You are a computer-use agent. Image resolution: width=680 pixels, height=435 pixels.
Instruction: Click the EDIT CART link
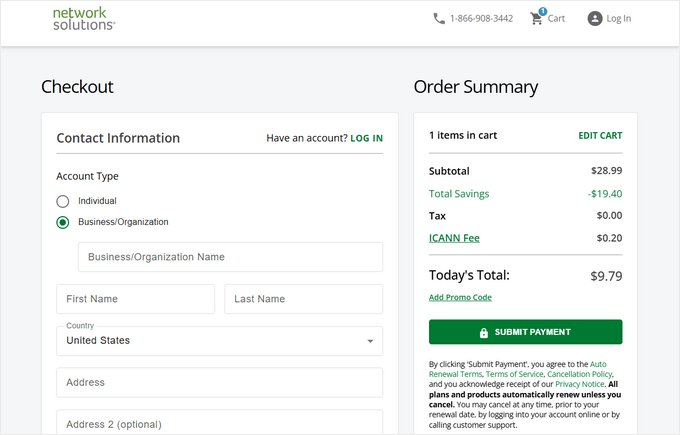600,135
